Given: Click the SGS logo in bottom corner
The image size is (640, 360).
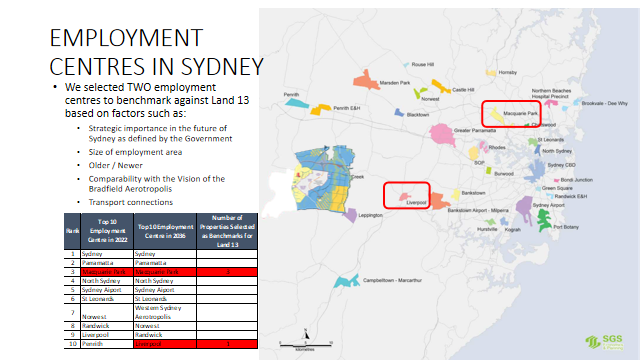Looking at the screenshot, I should pos(604,342).
